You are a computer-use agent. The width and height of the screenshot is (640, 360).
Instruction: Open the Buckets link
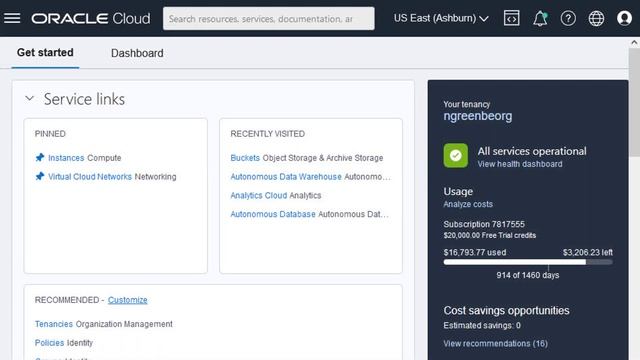(x=245, y=158)
